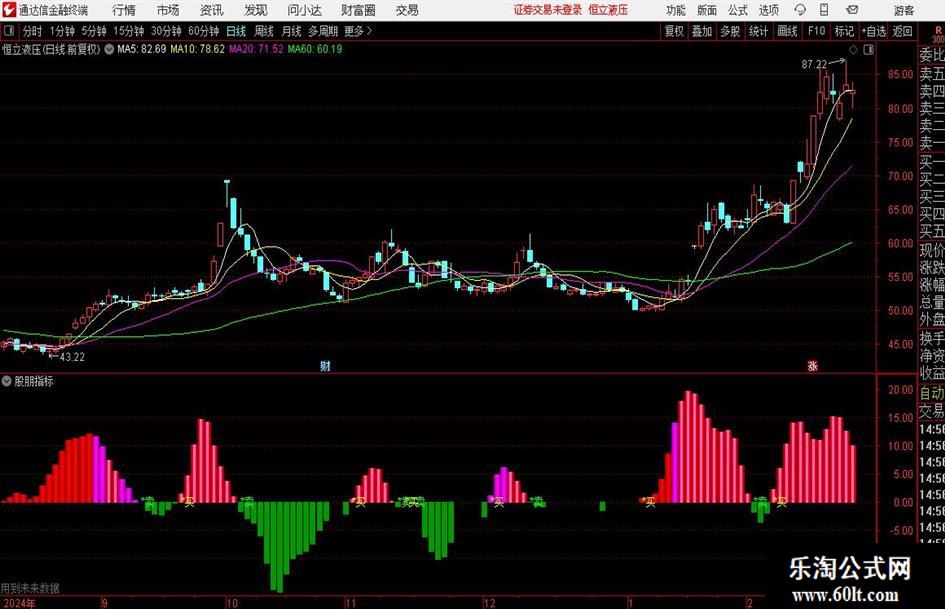Click the 叠加 overlay button
Image resolution: width=945 pixels, height=609 pixels.
tap(702, 31)
